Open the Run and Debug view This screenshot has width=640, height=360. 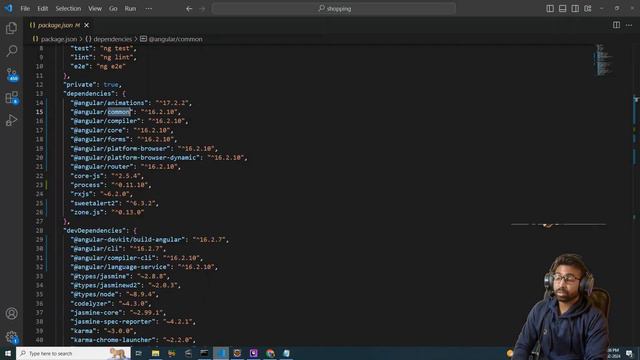(x=11, y=120)
